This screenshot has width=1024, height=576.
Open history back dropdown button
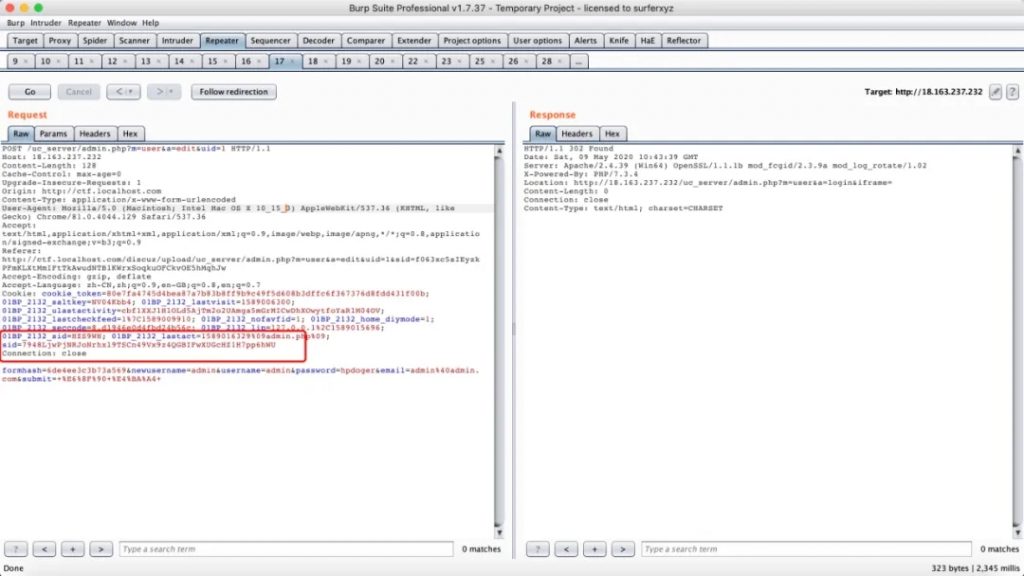pyautogui.click(x=123, y=92)
